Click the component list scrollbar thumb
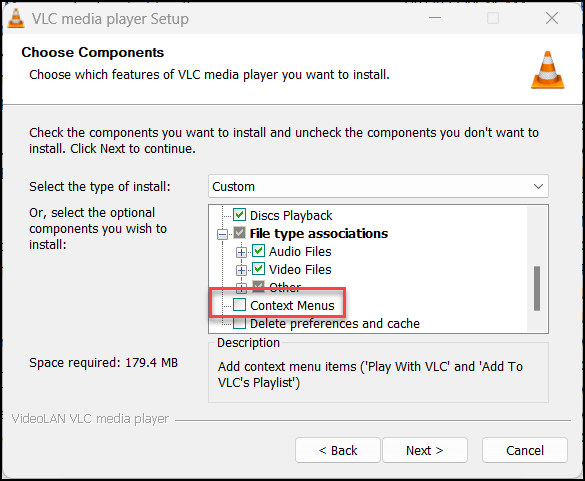The height and width of the screenshot is (481, 585). pyautogui.click(x=537, y=288)
